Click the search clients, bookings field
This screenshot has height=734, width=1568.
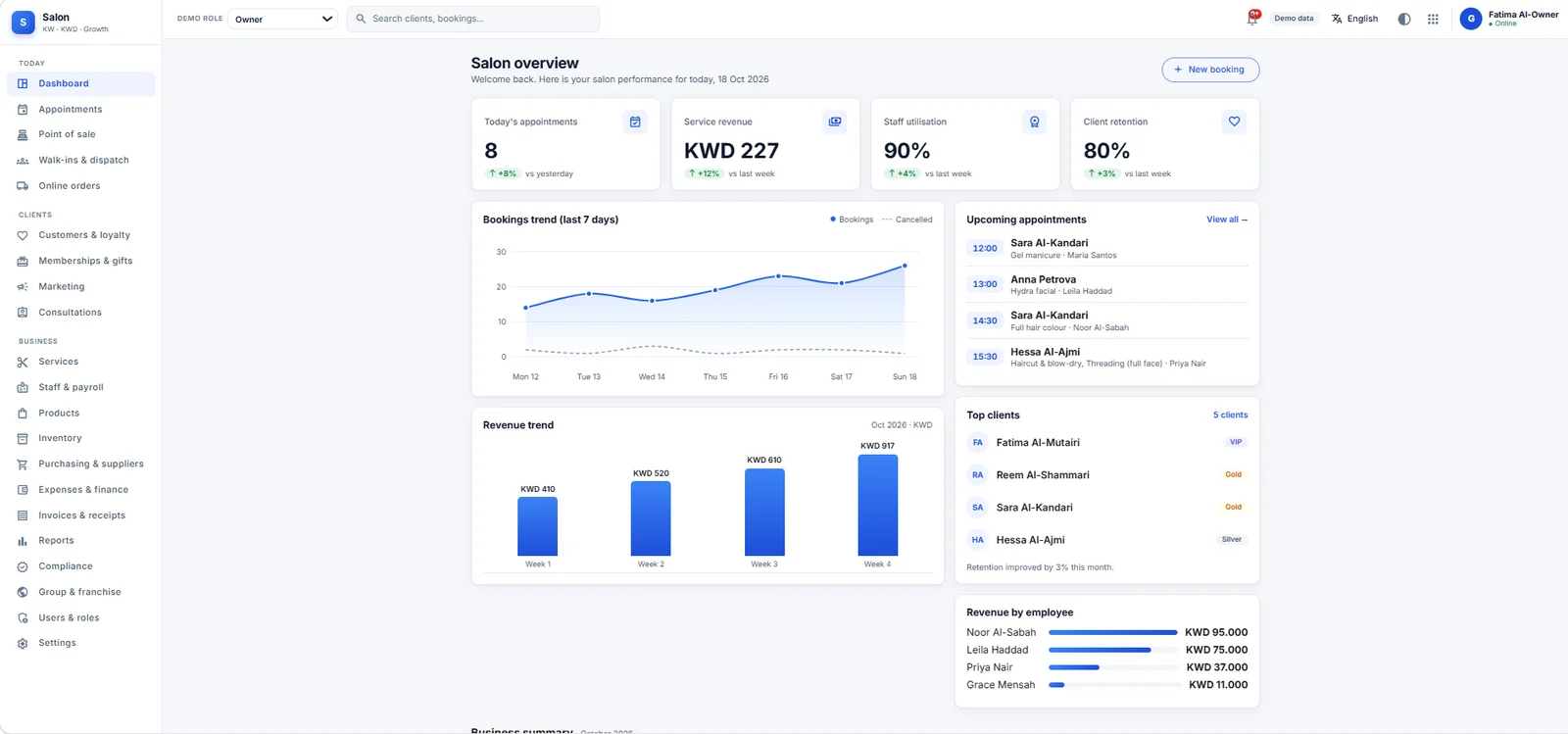click(x=473, y=19)
